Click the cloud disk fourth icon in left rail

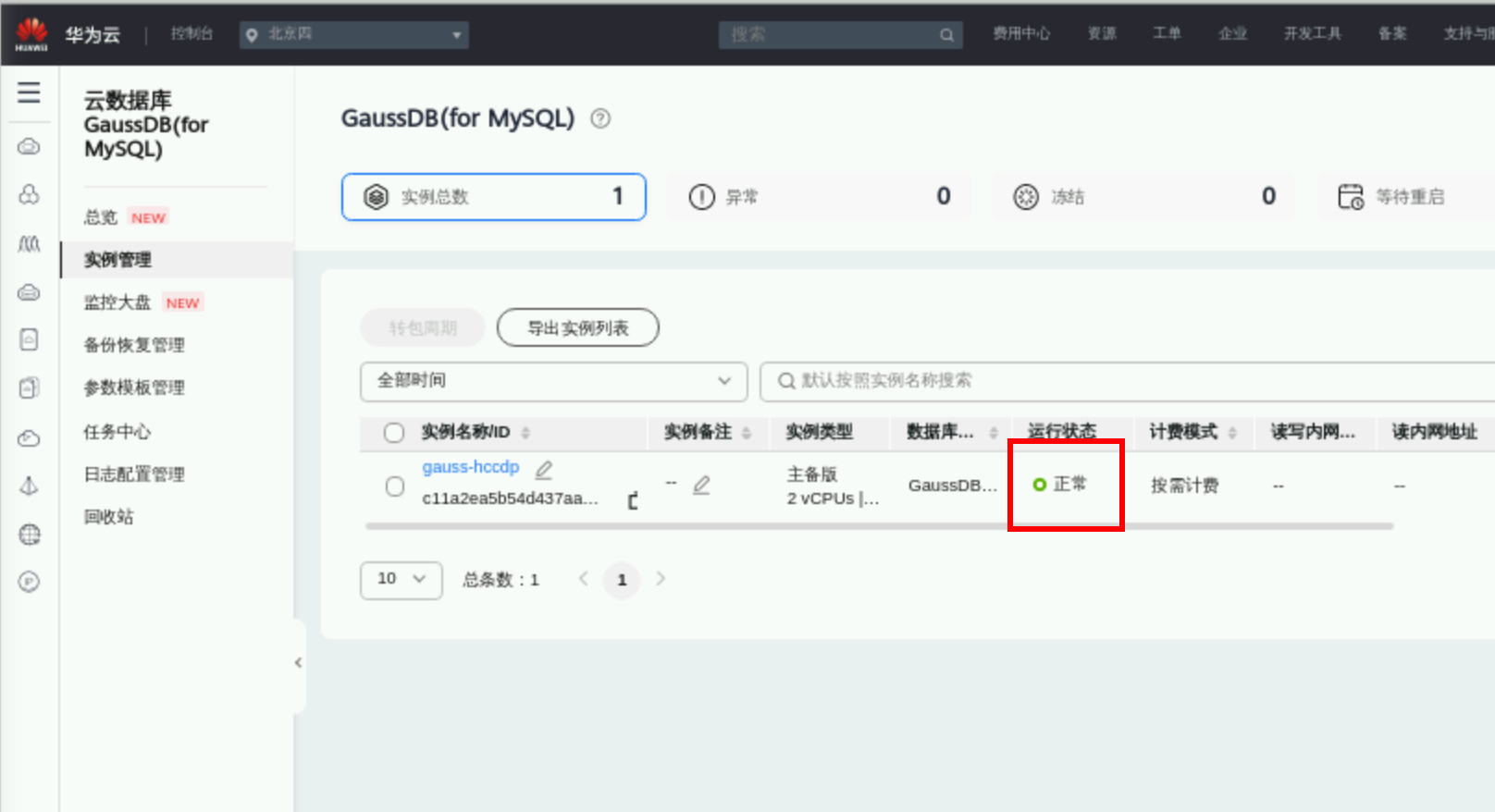point(29,292)
